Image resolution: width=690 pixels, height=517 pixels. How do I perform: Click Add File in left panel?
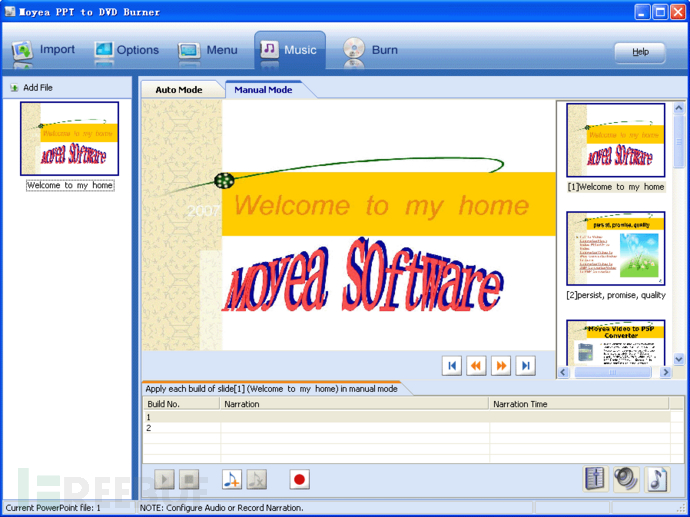pyautogui.click(x=32, y=88)
